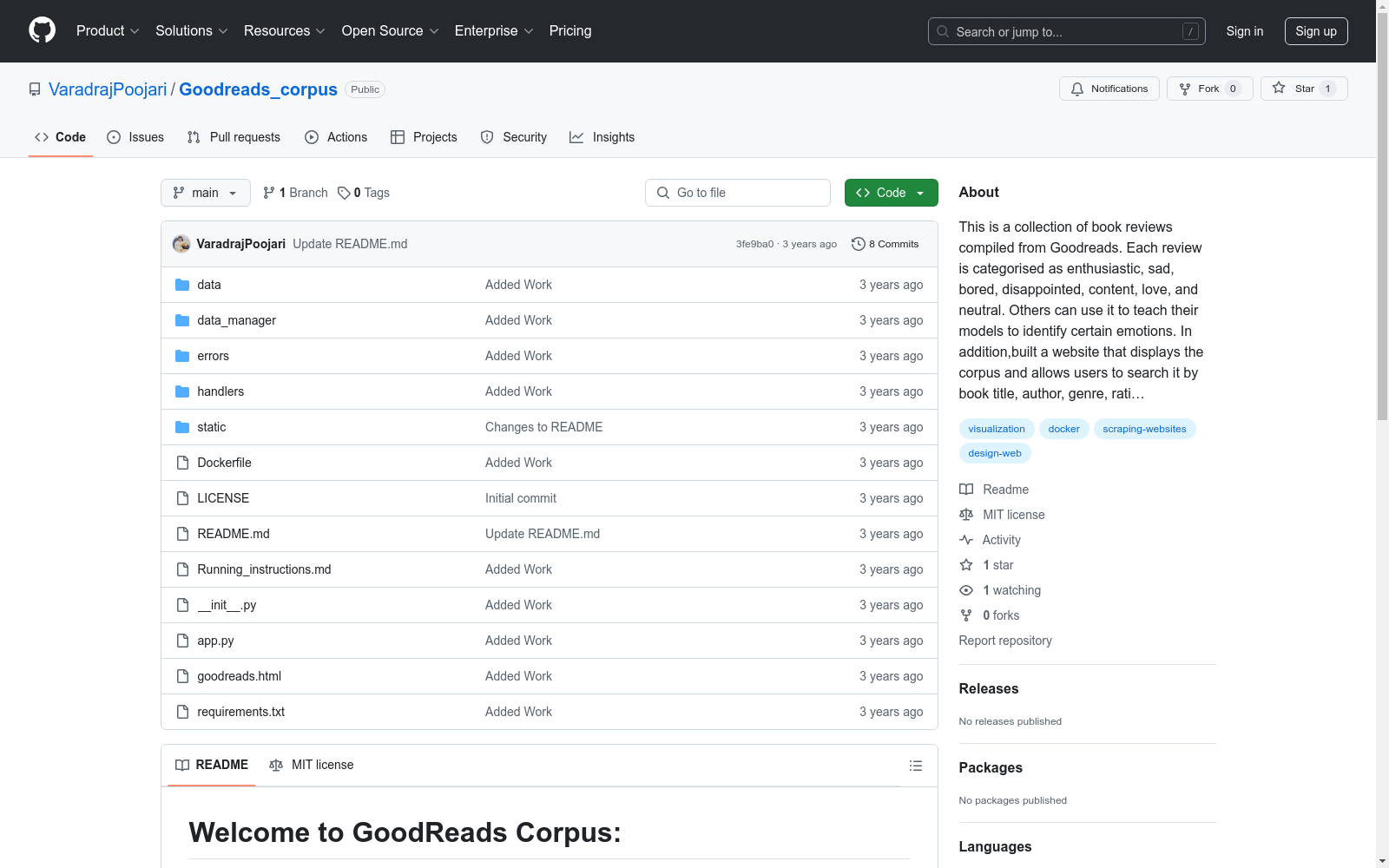
Task: Click the commits history clock icon
Action: [x=859, y=244]
